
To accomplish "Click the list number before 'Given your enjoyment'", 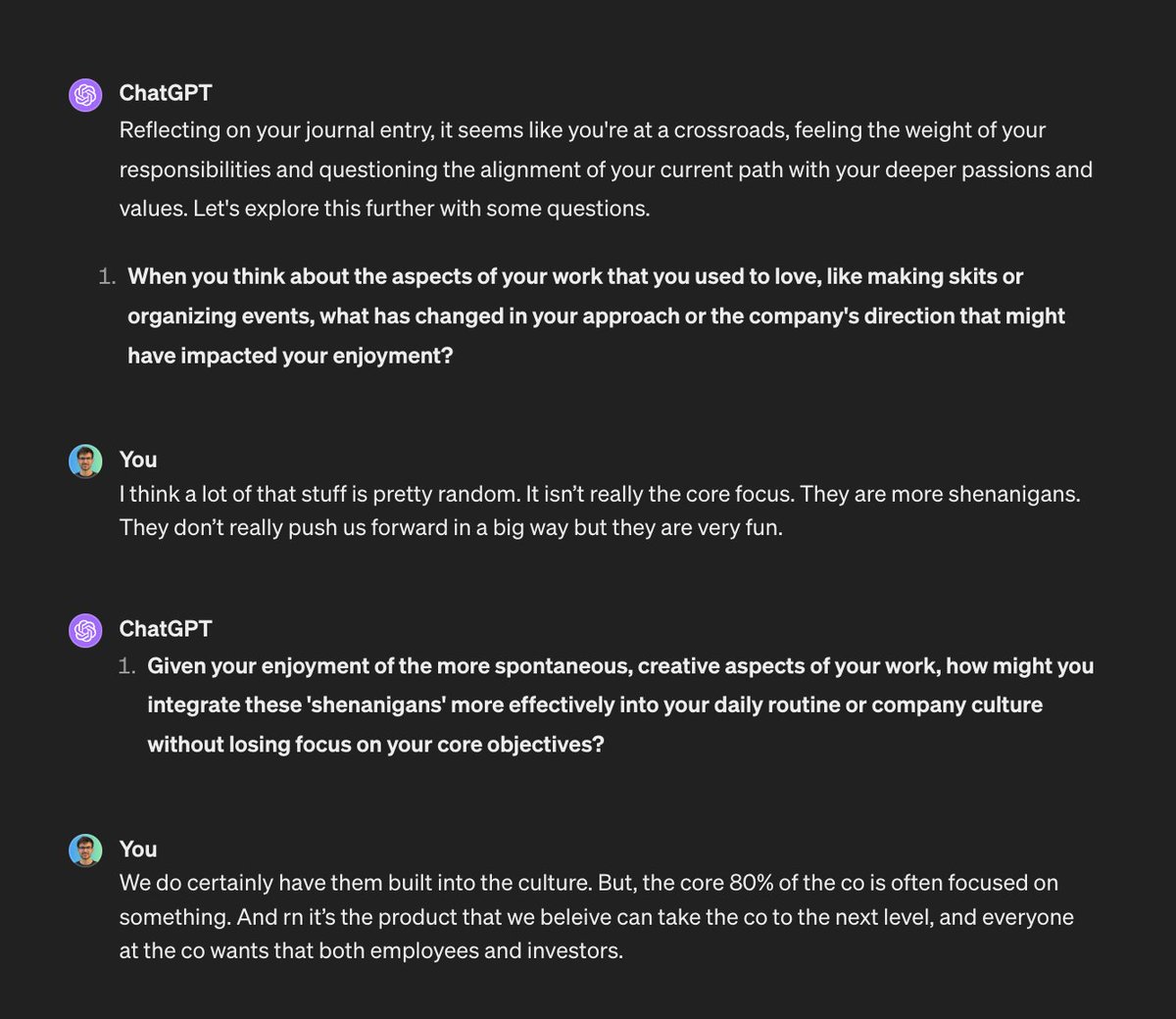I will point(126,666).
